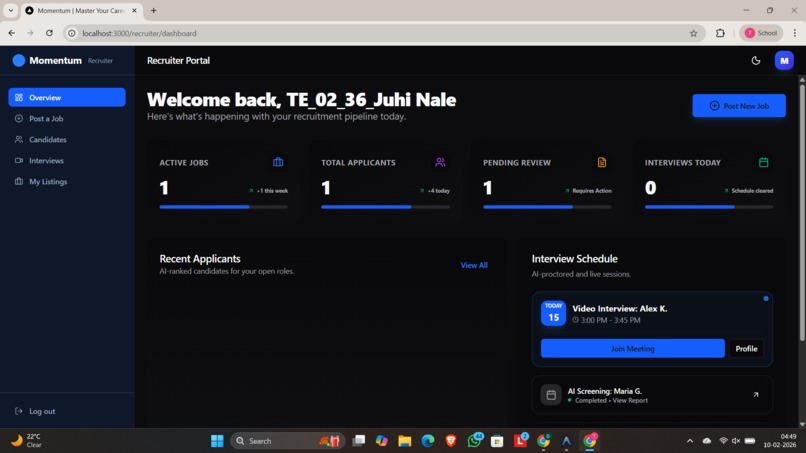Open the AI Screening Maria G. arrow

click(x=756, y=395)
